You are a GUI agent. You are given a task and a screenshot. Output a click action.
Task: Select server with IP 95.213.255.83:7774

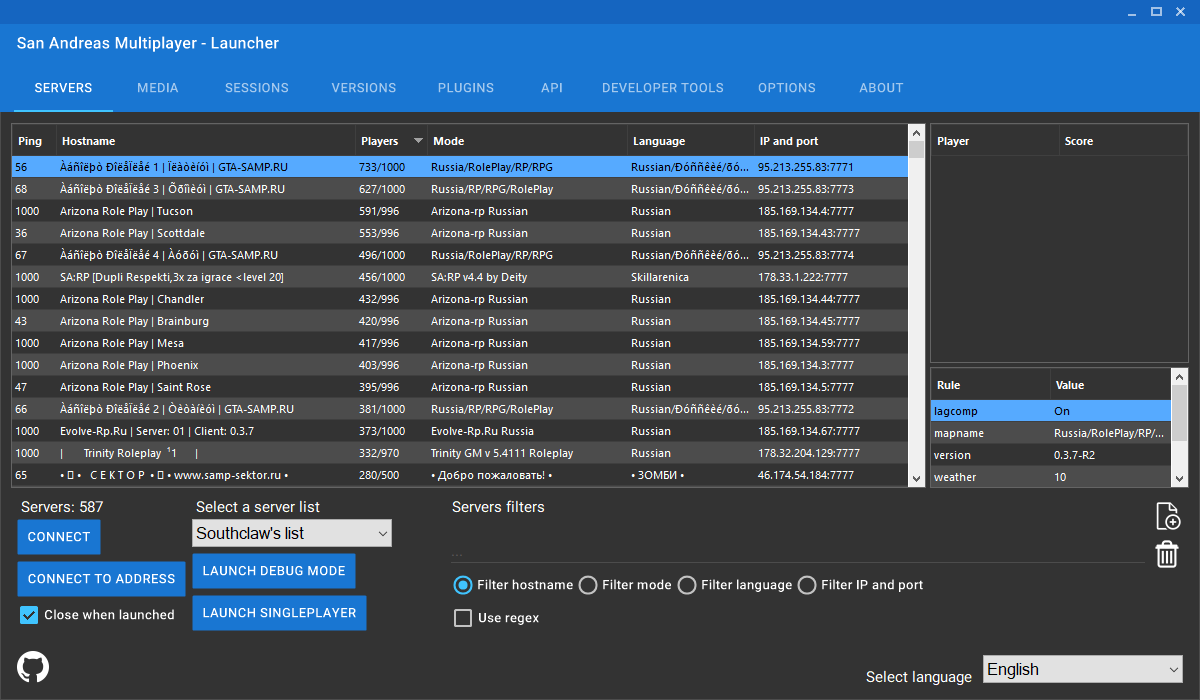(x=460, y=255)
